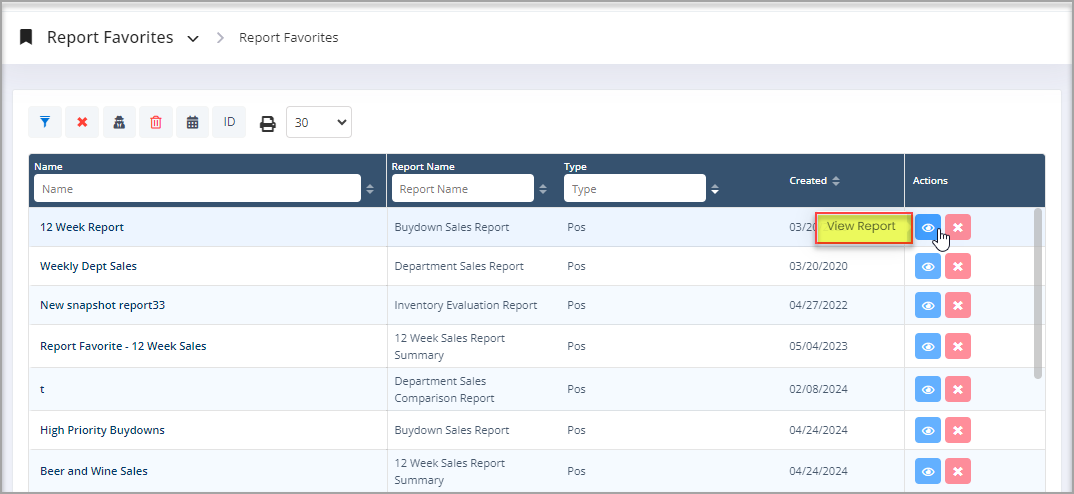Click the Name filter input field
This screenshot has height=494, width=1074.
point(197,188)
